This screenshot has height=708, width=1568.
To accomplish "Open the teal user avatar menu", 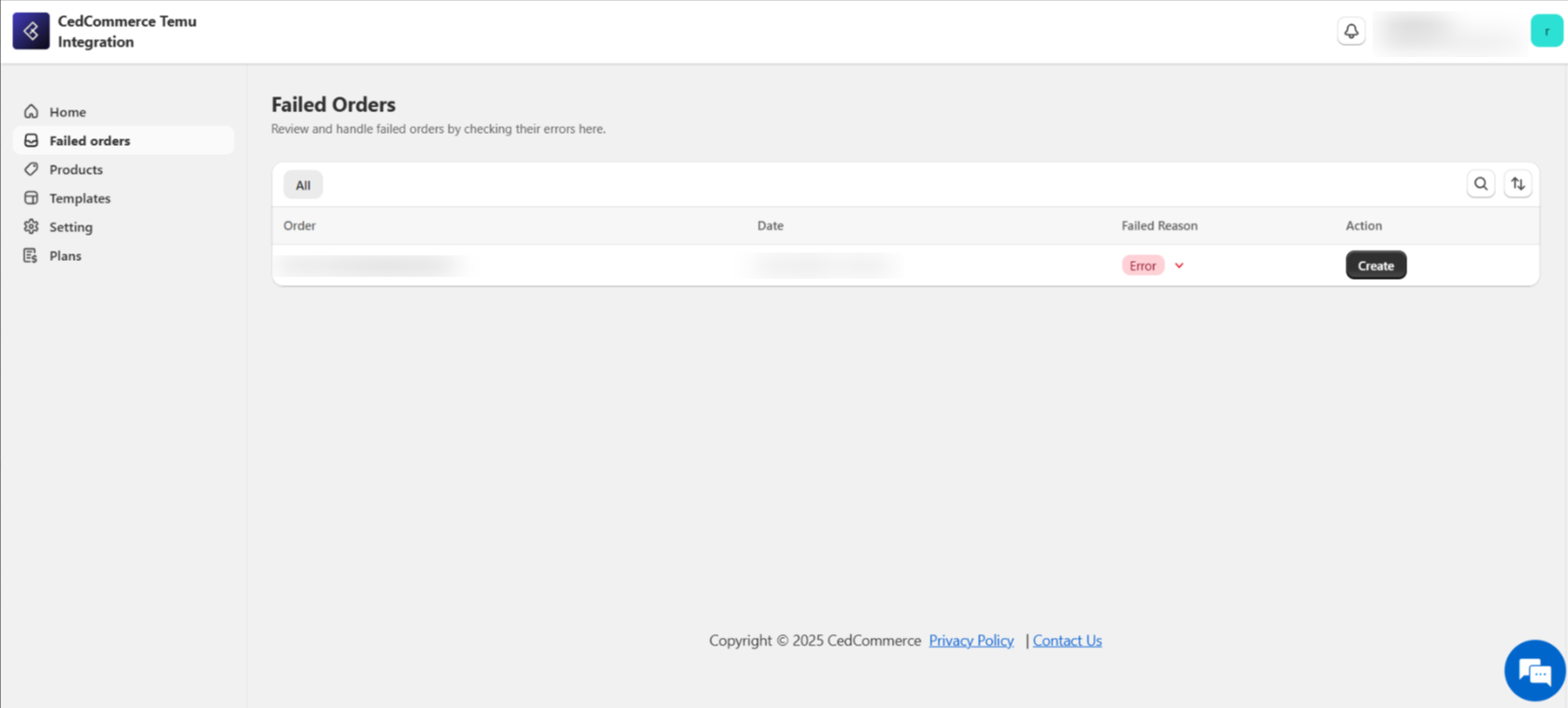I will coord(1546,31).
